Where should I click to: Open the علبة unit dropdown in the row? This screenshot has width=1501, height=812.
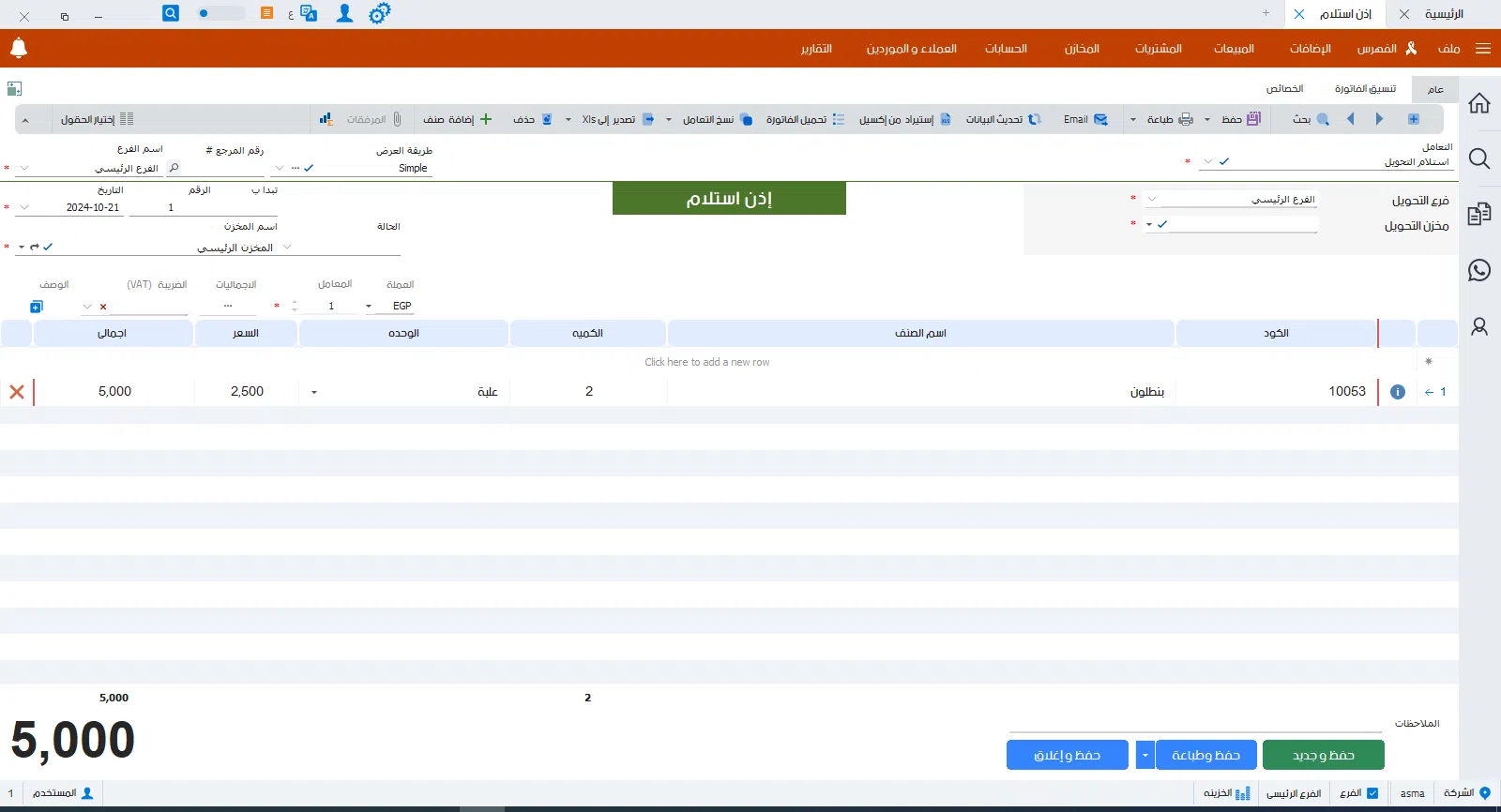click(314, 393)
